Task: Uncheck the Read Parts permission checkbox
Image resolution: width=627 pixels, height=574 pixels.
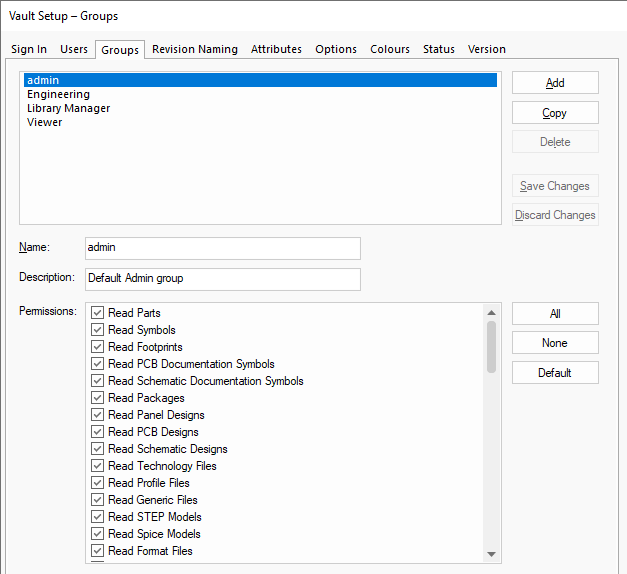Action: [x=98, y=313]
